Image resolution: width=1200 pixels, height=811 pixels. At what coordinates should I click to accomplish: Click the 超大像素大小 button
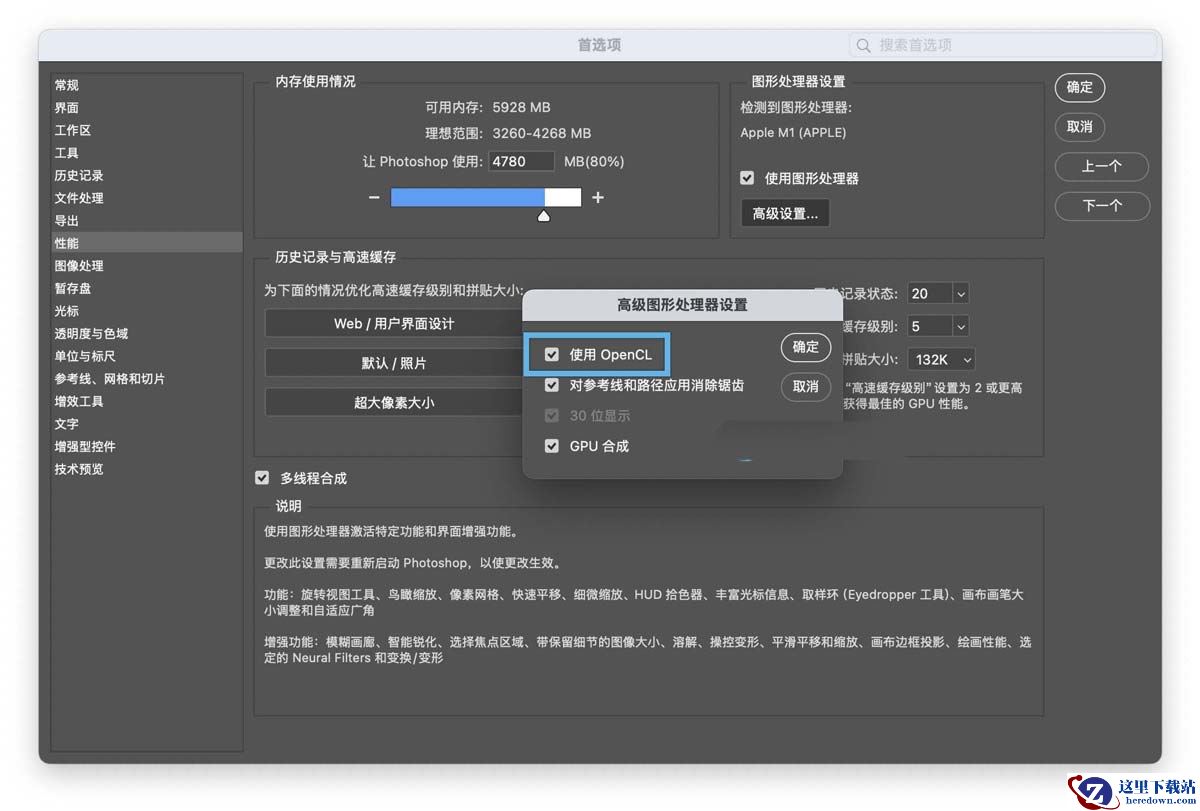click(394, 403)
